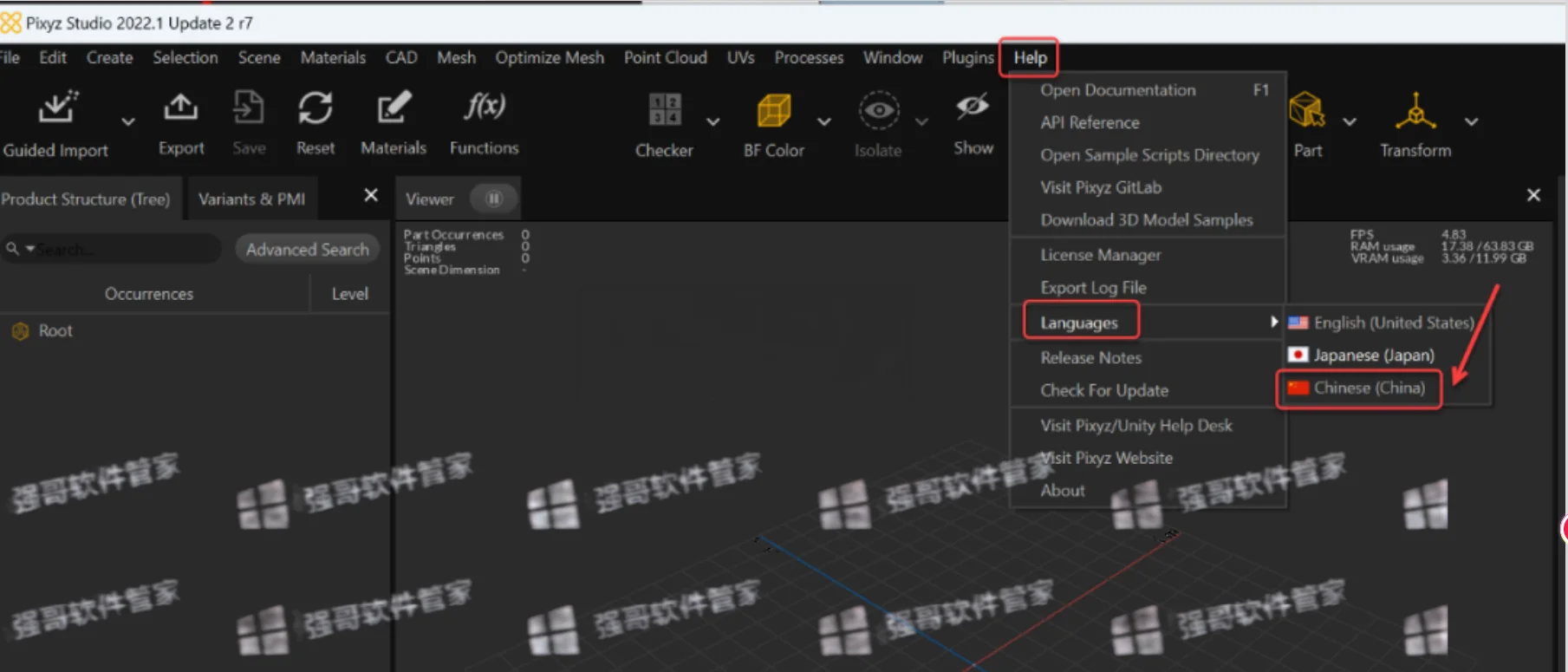Click the Root occurrence icon
This screenshot has height=672, width=1568.
(20, 331)
